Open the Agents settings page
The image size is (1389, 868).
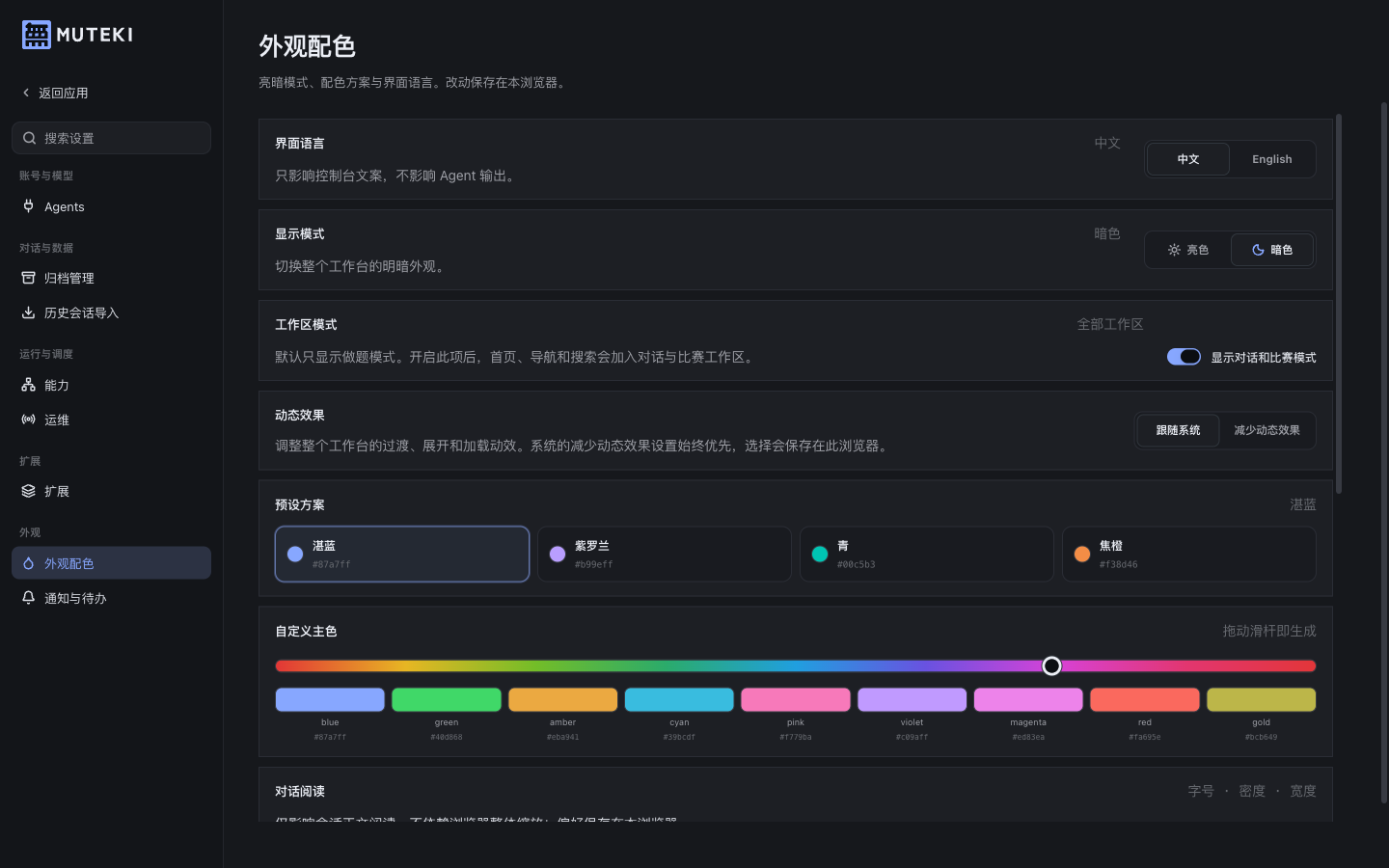(x=111, y=206)
